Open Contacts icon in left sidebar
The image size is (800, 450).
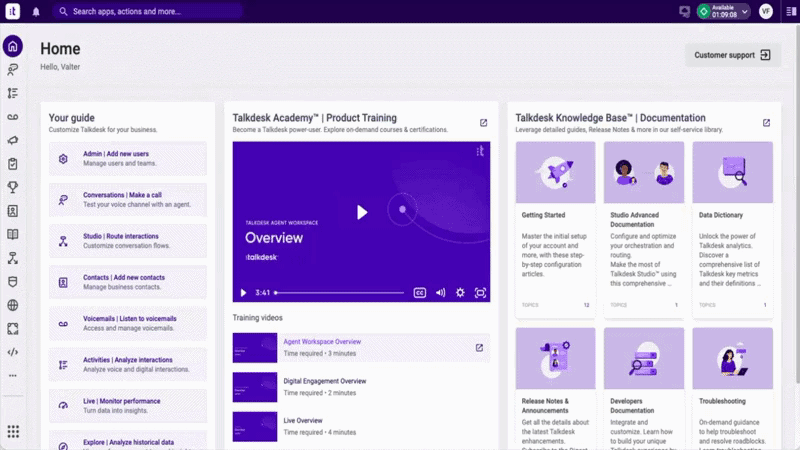coord(13,211)
